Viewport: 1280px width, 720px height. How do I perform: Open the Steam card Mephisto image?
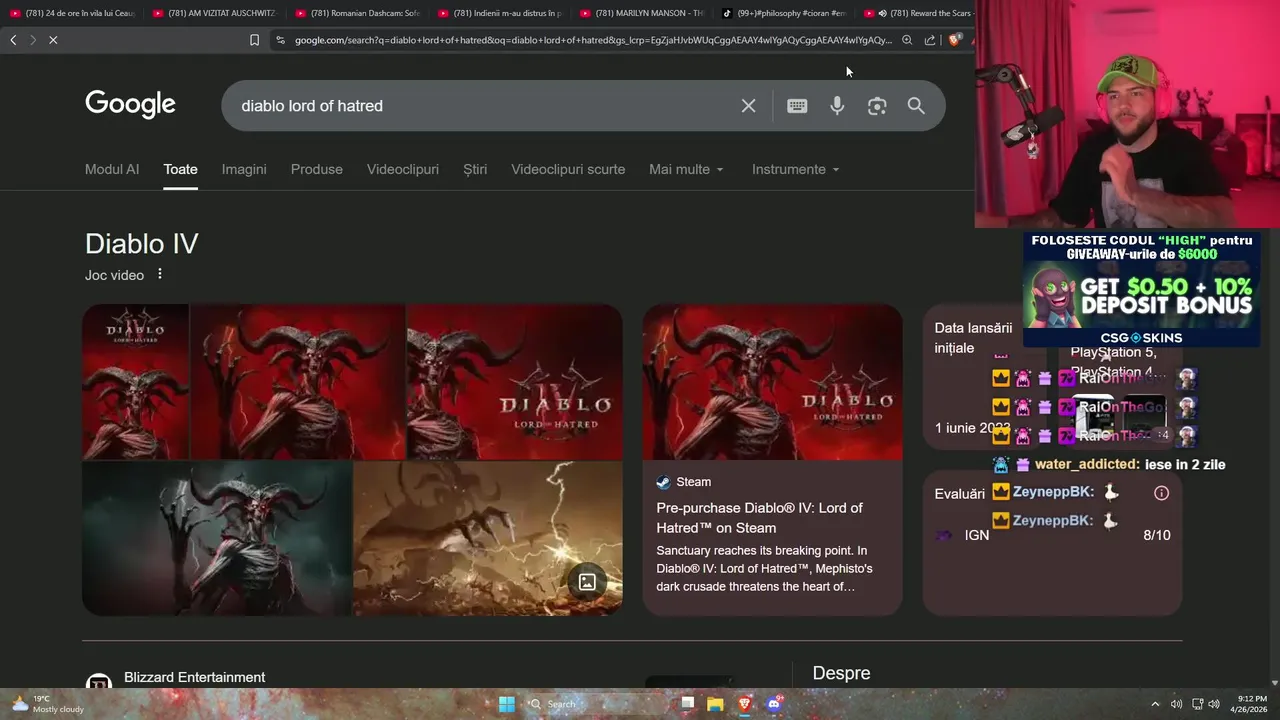point(772,382)
